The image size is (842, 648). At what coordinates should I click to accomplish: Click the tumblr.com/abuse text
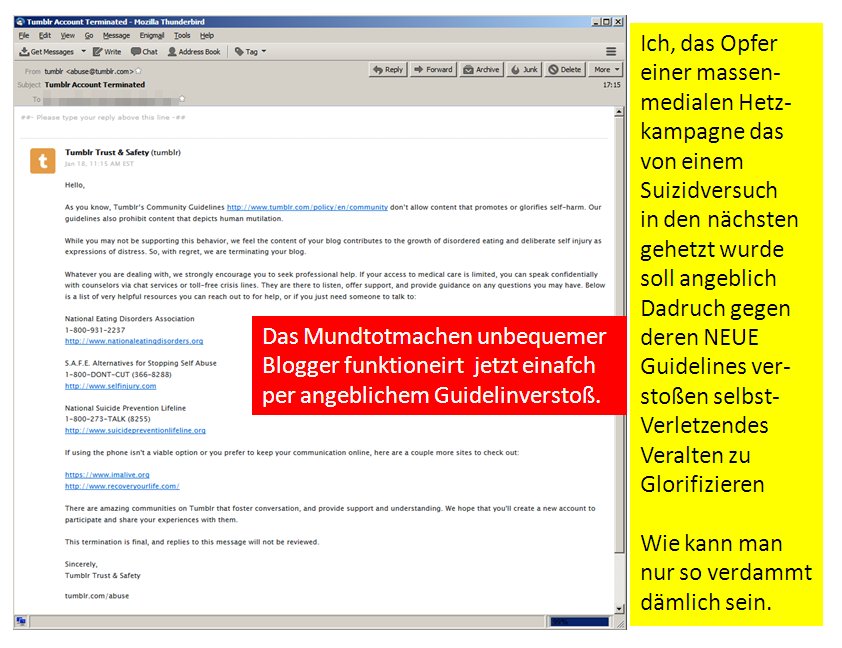(97, 596)
